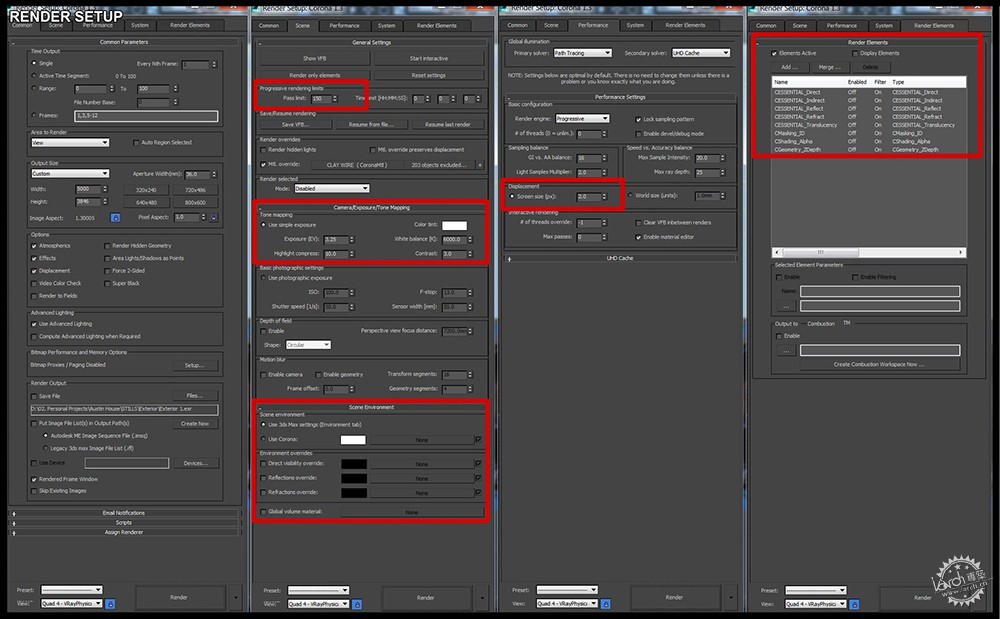Click the Show VFB button
Image resolution: width=1000 pixels, height=619 pixels.
point(314,59)
